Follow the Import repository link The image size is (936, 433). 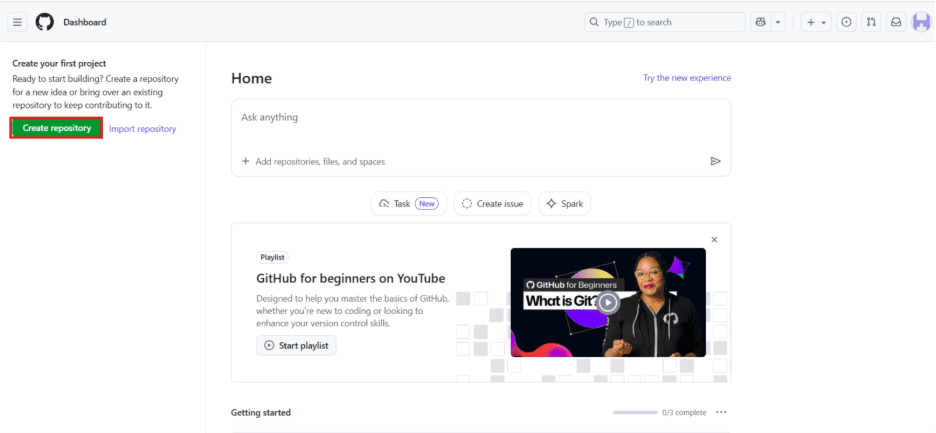tap(143, 129)
